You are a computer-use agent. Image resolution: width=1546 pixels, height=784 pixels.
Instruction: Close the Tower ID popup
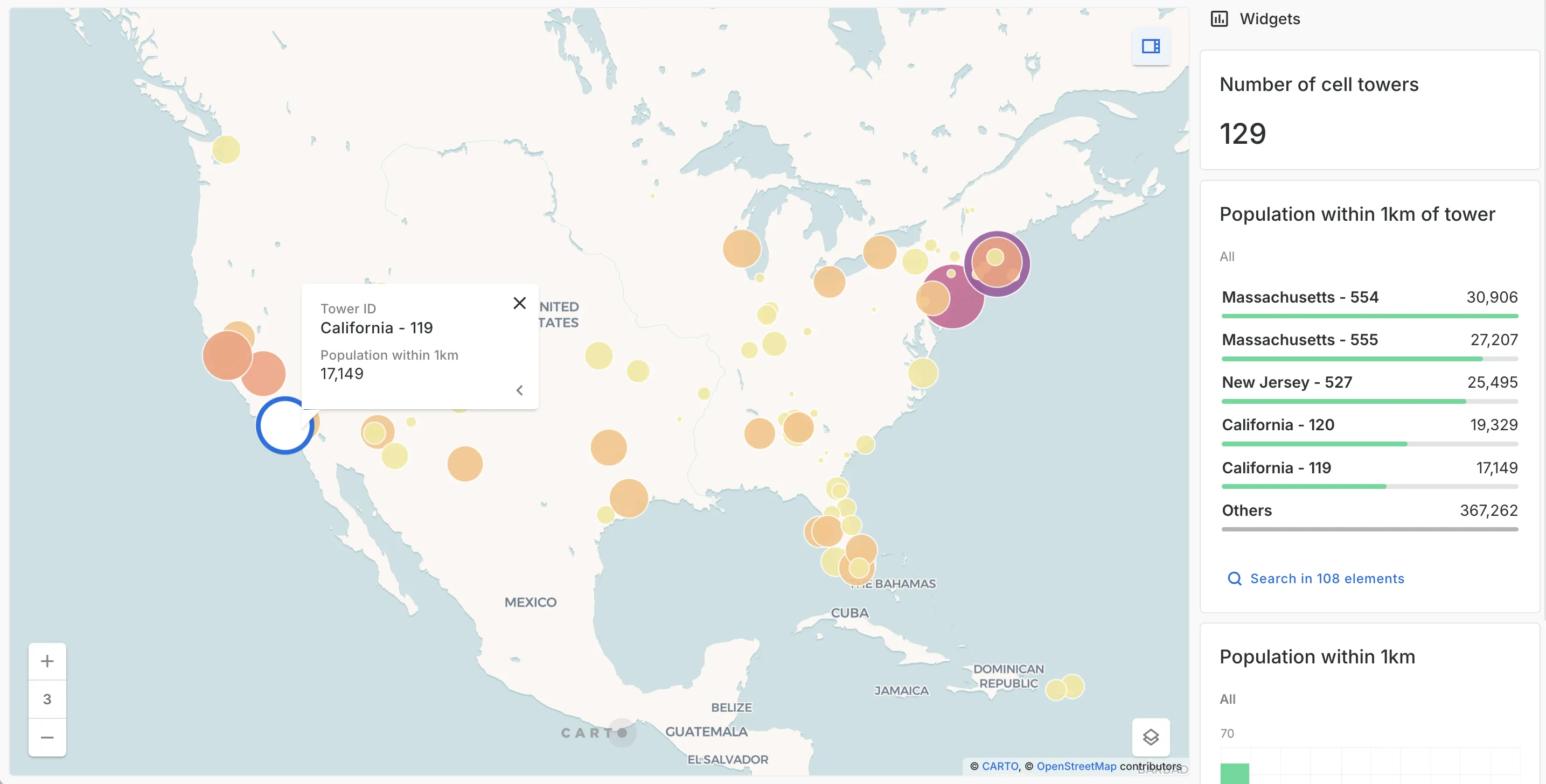point(519,303)
